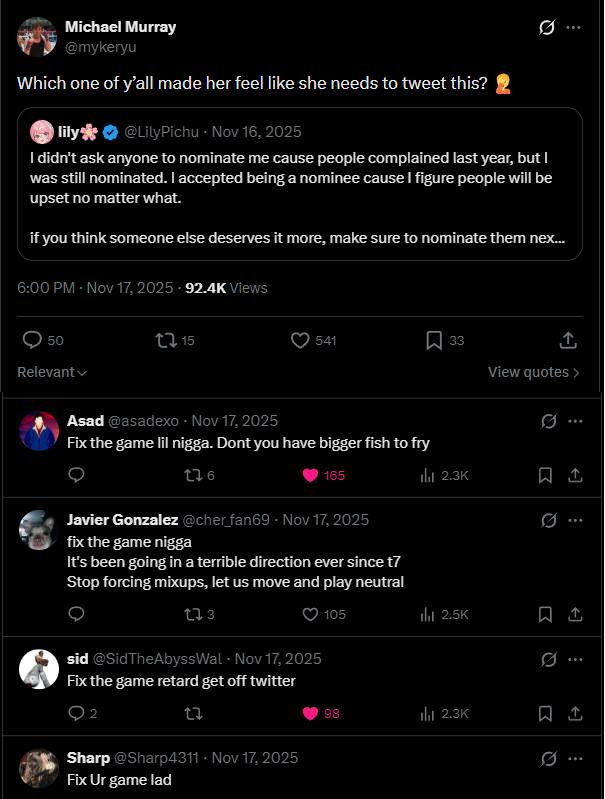Share the main tweet via share icon
The image size is (605, 799).
(568, 341)
